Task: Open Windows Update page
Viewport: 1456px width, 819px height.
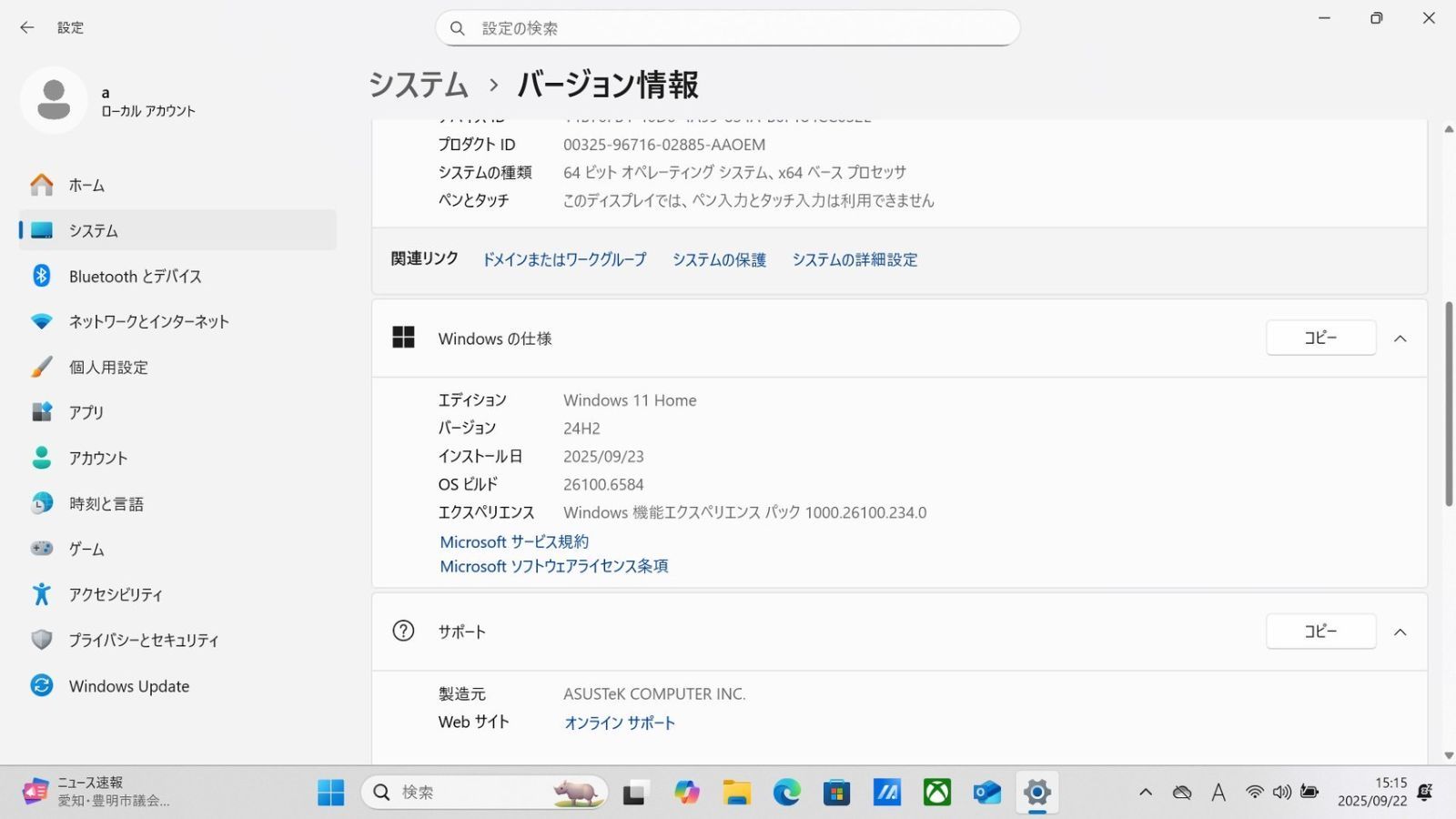Action: pos(128,686)
